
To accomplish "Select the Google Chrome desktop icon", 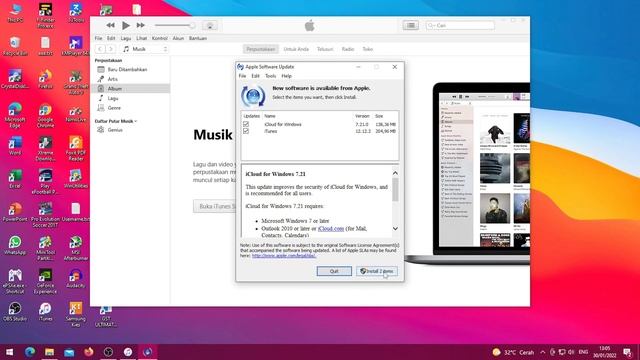I will (45, 115).
